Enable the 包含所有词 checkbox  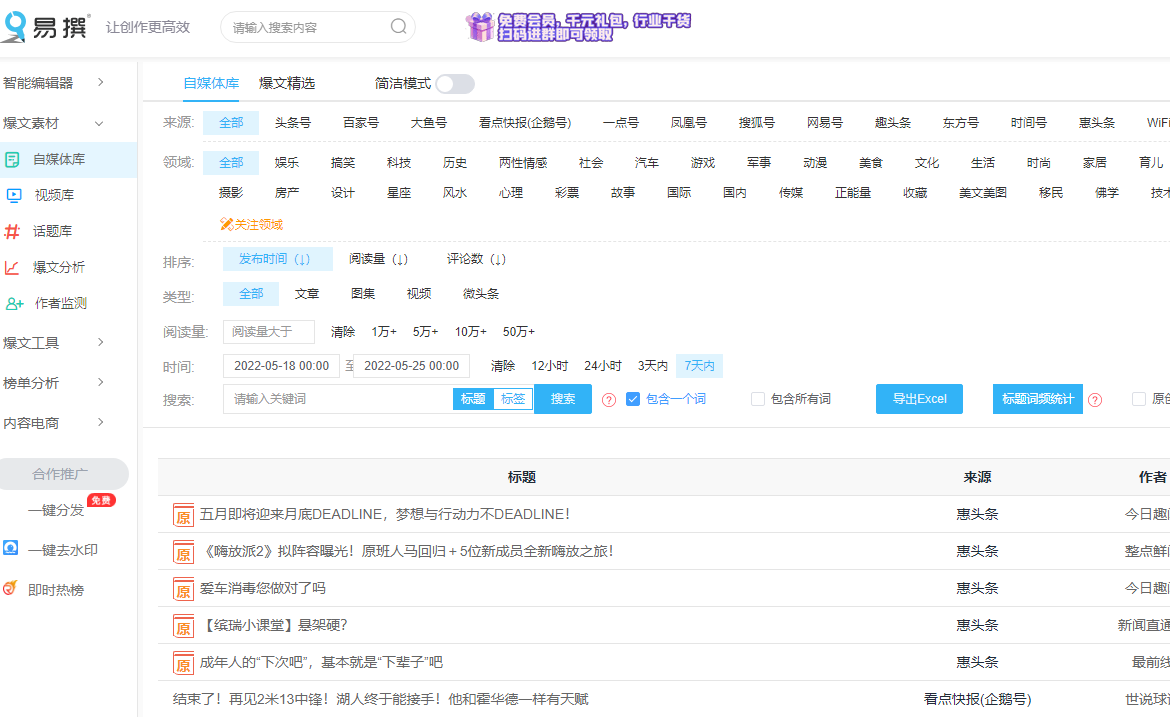757,398
